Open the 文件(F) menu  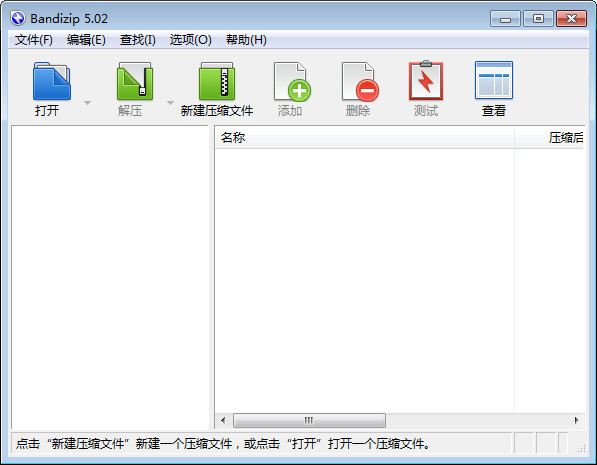pos(34,40)
